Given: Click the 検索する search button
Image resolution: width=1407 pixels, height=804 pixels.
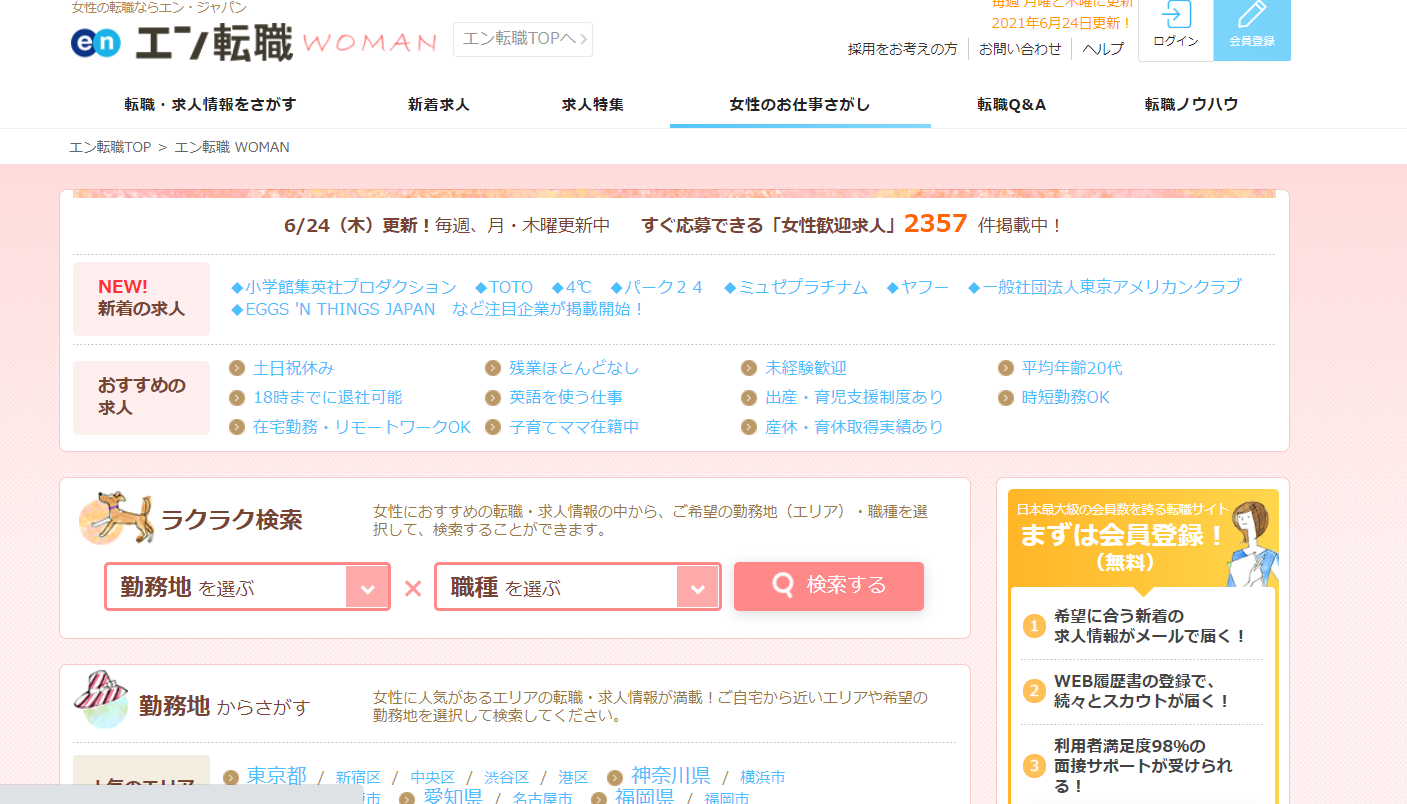Looking at the screenshot, I should [829, 586].
